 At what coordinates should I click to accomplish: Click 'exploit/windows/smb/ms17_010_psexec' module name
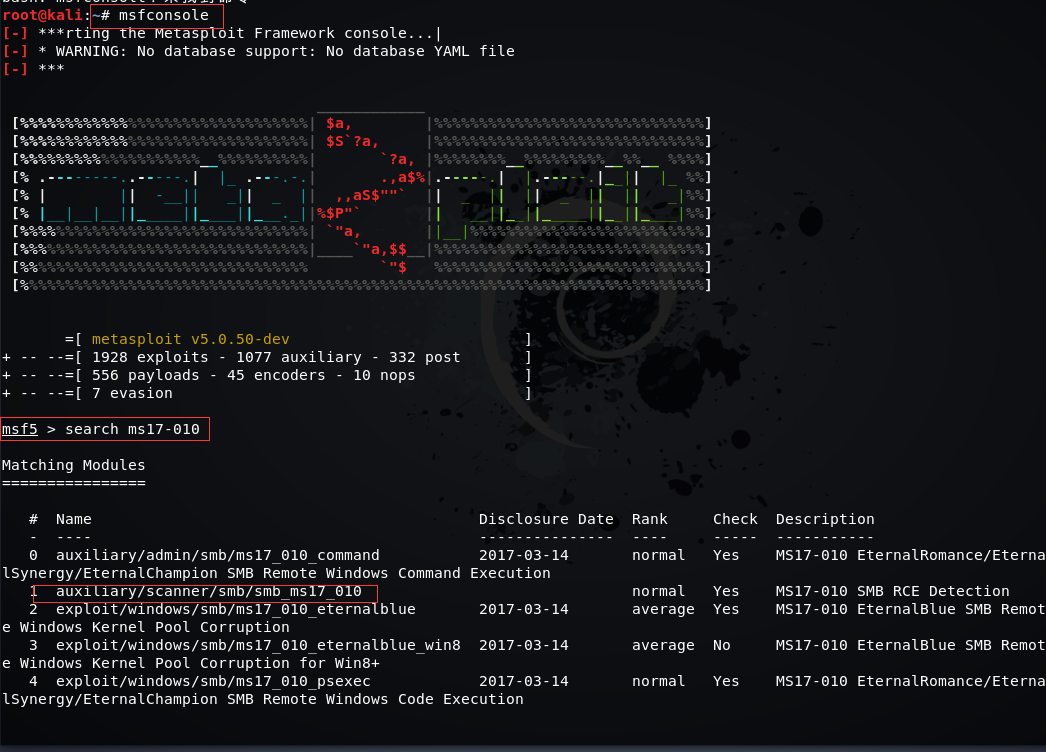pos(213,681)
